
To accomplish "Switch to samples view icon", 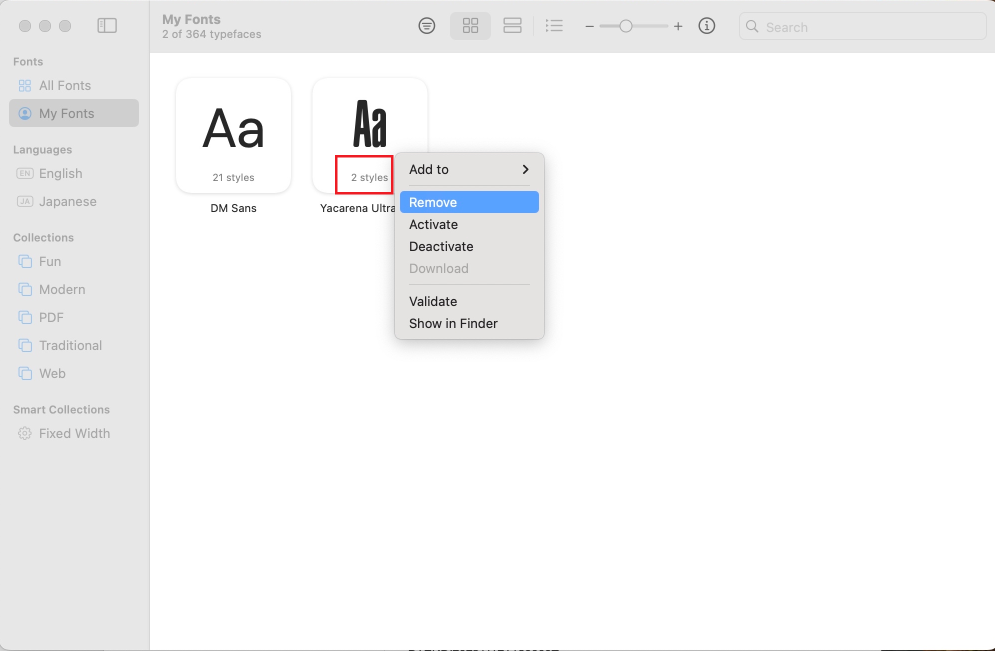I will click(x=512, y=25).
